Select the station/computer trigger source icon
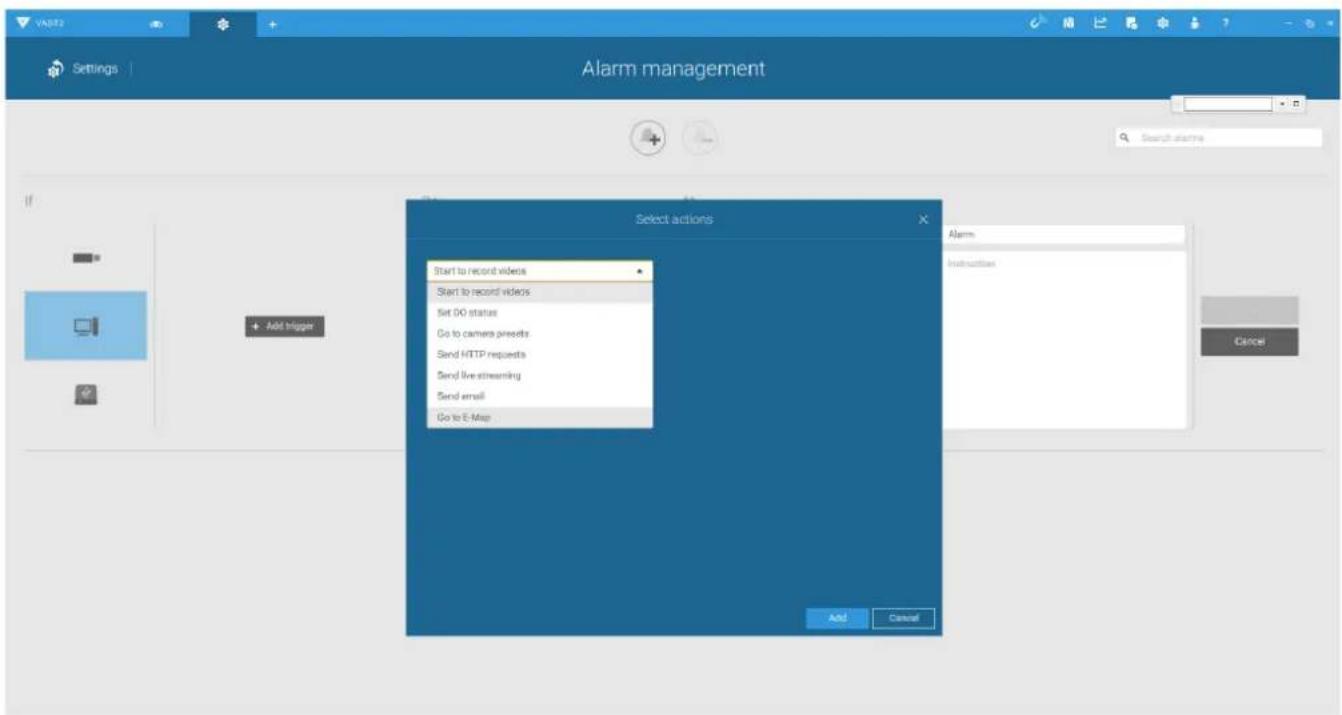This screenshot has height=715, width=1342. (86, 326)
